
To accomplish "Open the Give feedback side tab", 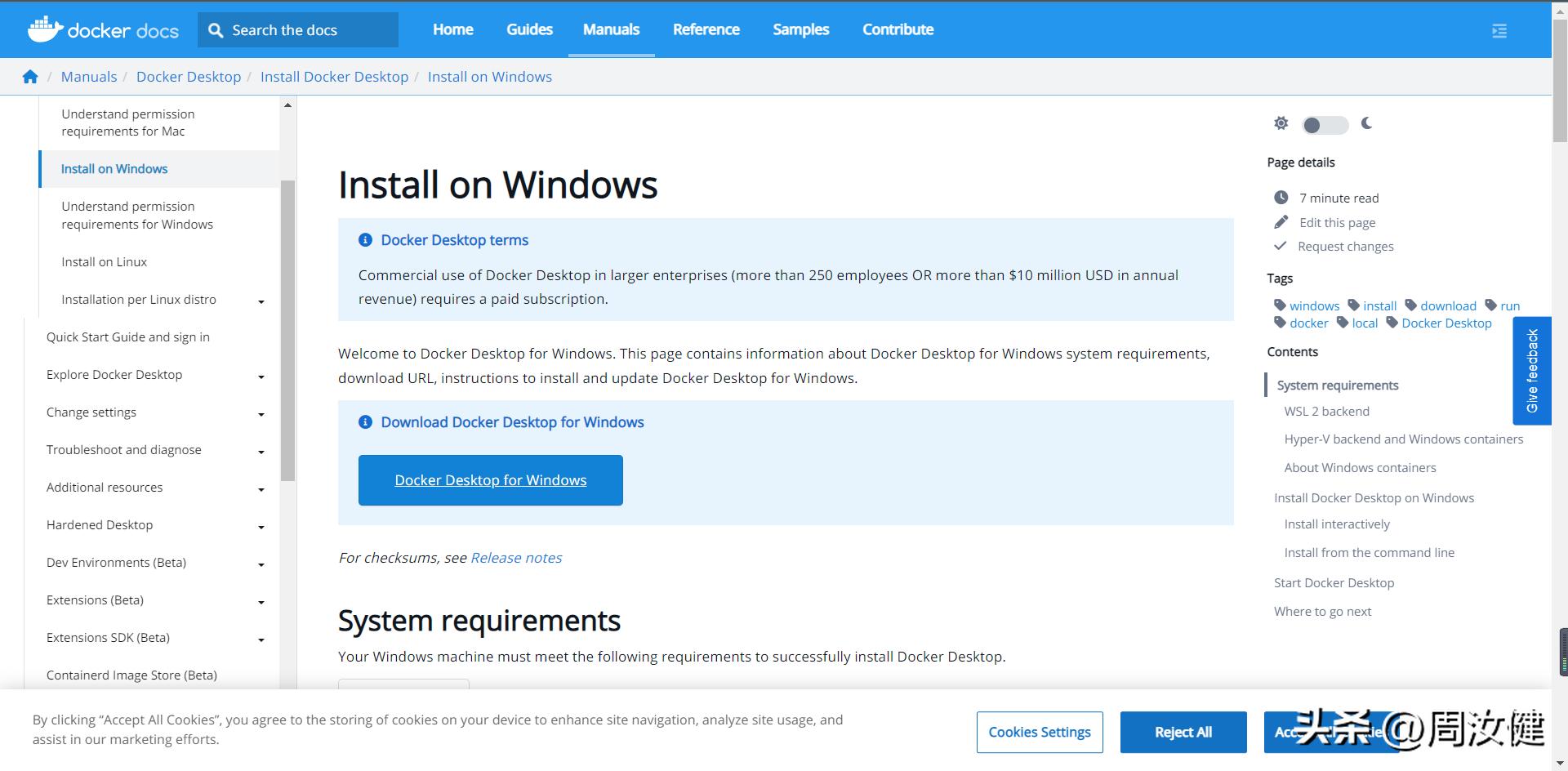I will pyautogui.click(x=1531, y=371).
